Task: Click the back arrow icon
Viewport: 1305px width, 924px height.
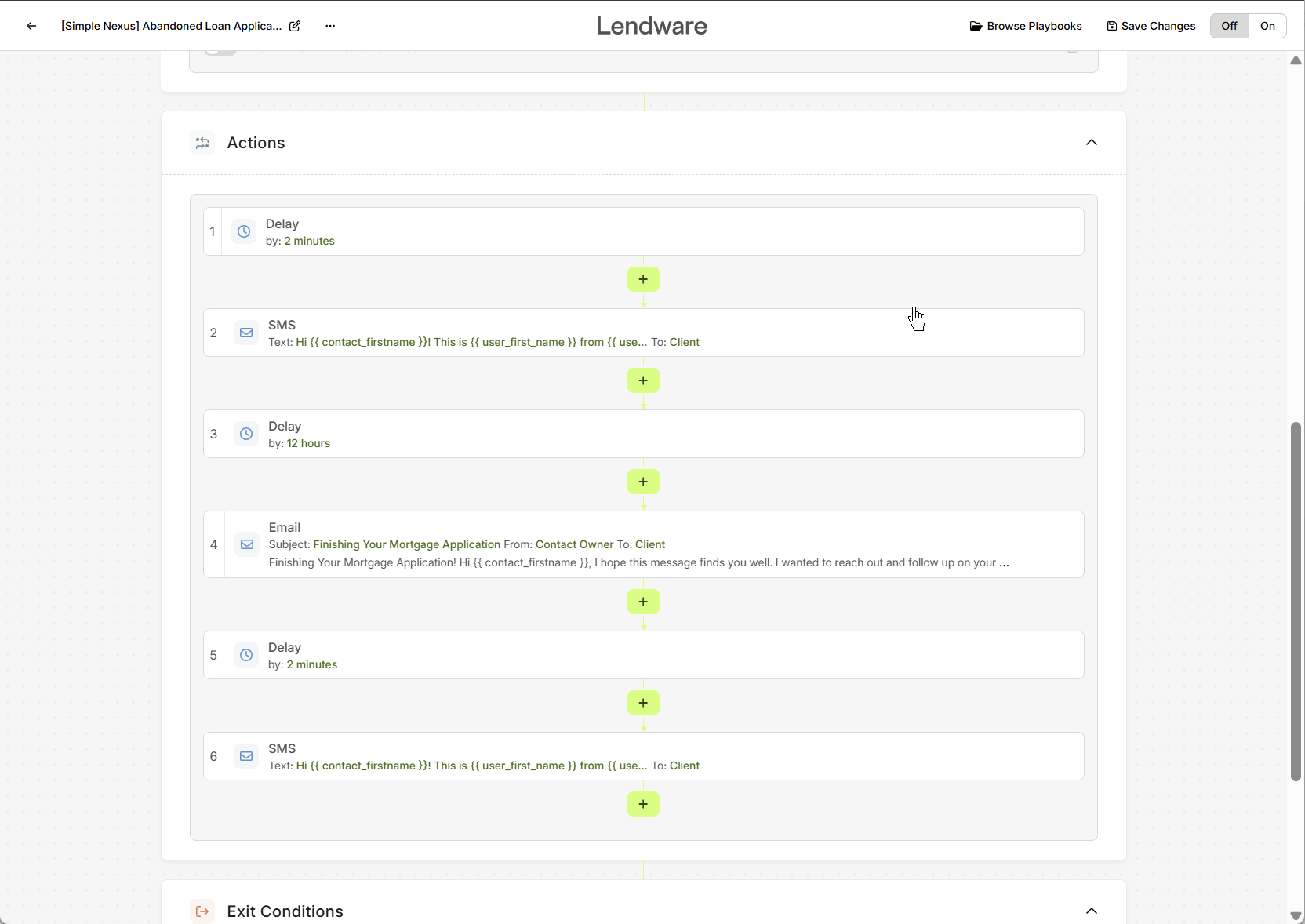Action: (x=31, y=26)
